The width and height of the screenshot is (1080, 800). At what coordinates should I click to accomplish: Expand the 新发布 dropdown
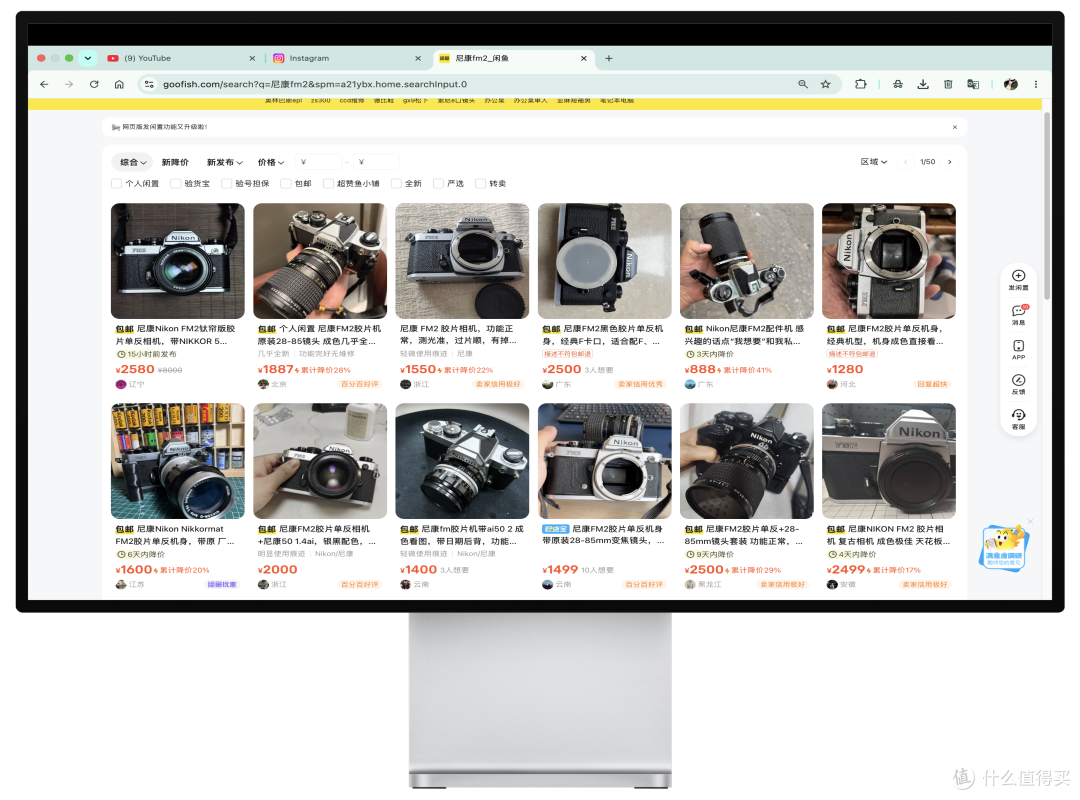click(x=225, y=162)
